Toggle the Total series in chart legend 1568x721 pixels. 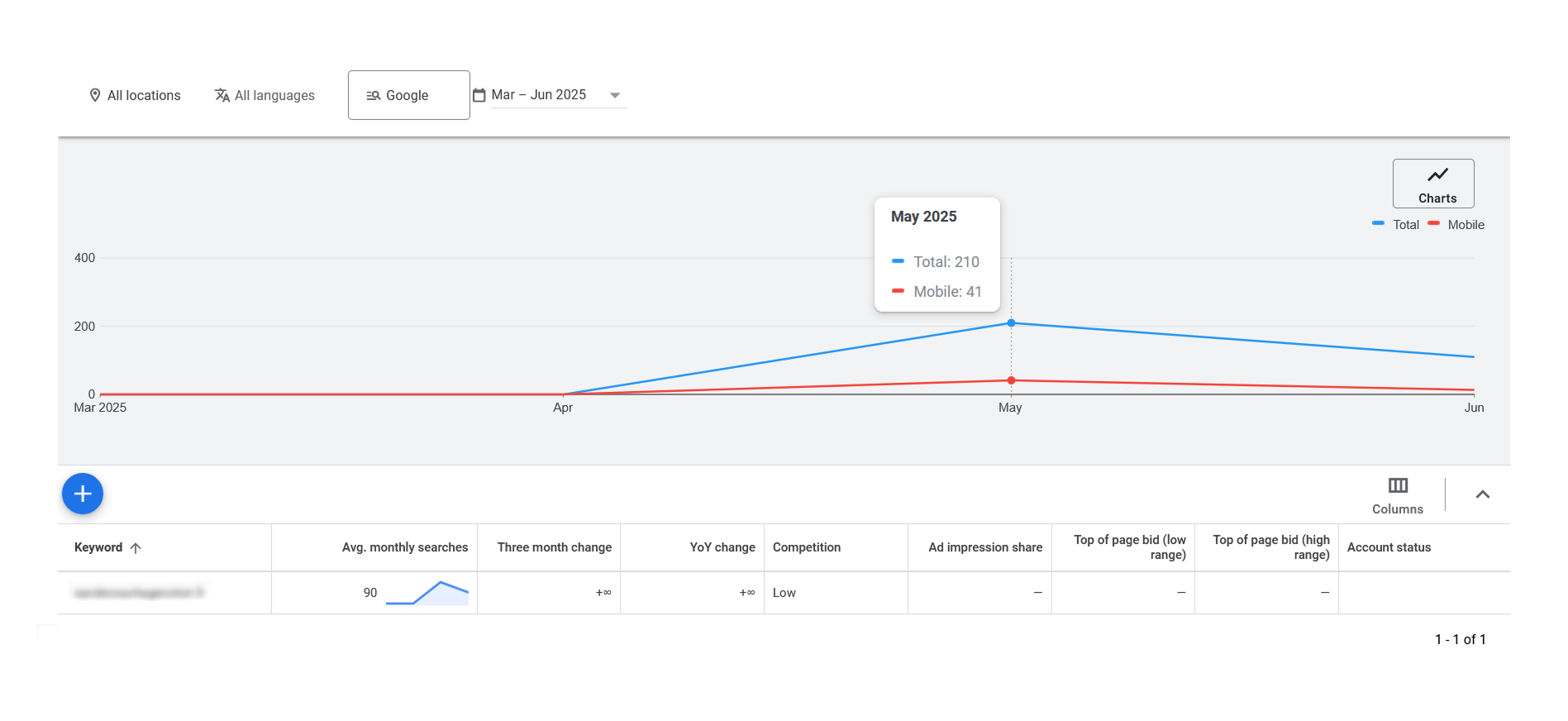(1396, 225)
